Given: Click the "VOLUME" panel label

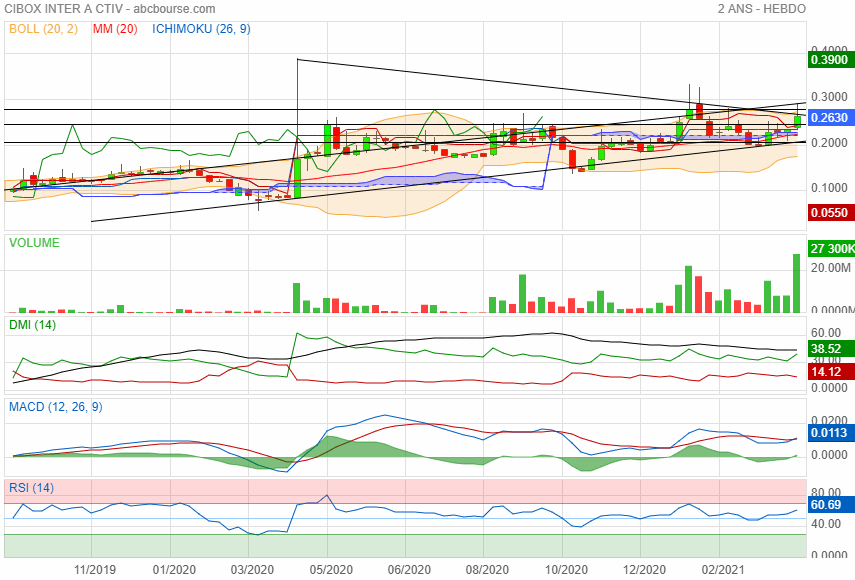Looking at the screenshot, I should (34, 243).
